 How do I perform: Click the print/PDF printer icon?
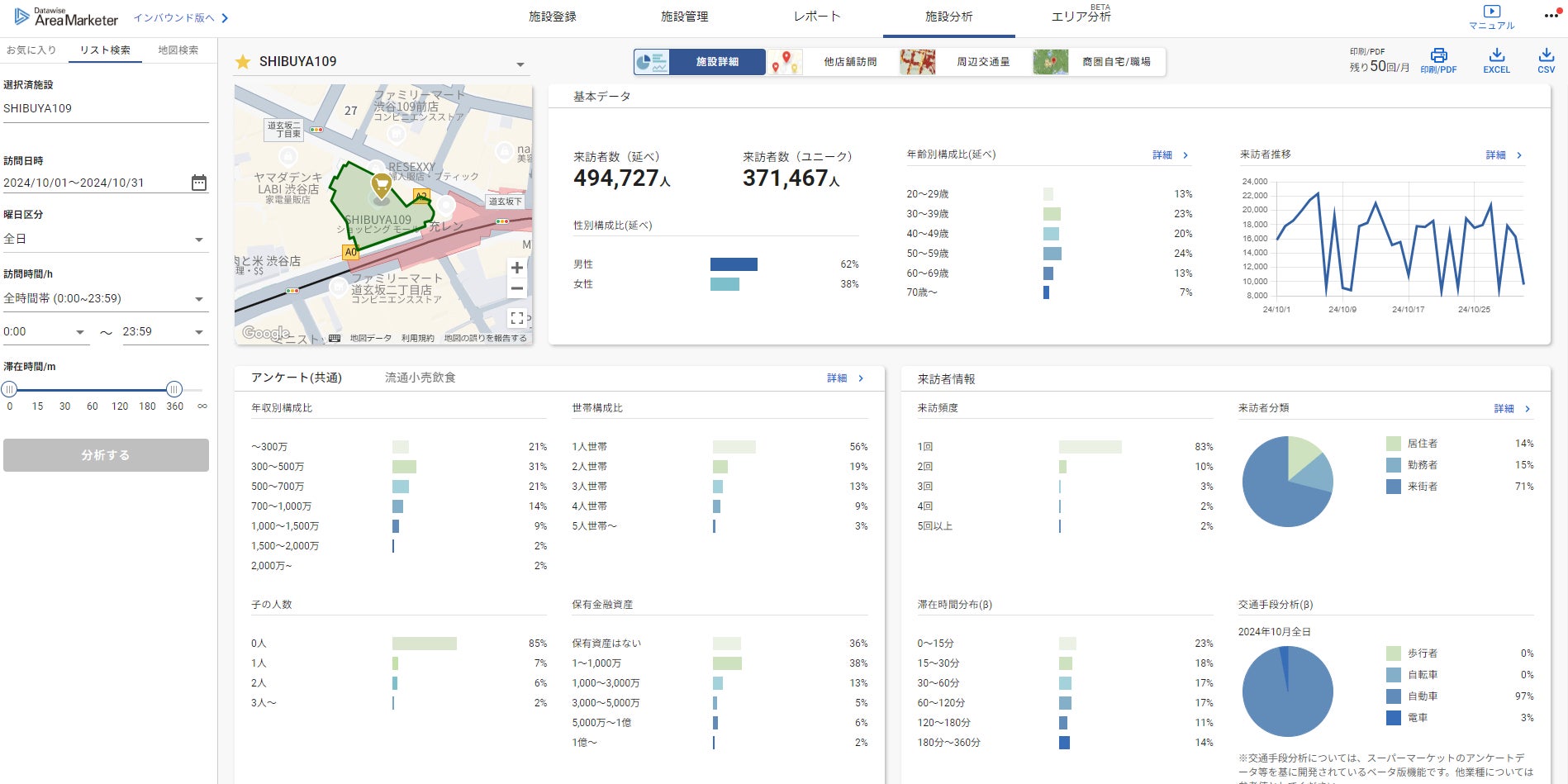(1438, 56)
